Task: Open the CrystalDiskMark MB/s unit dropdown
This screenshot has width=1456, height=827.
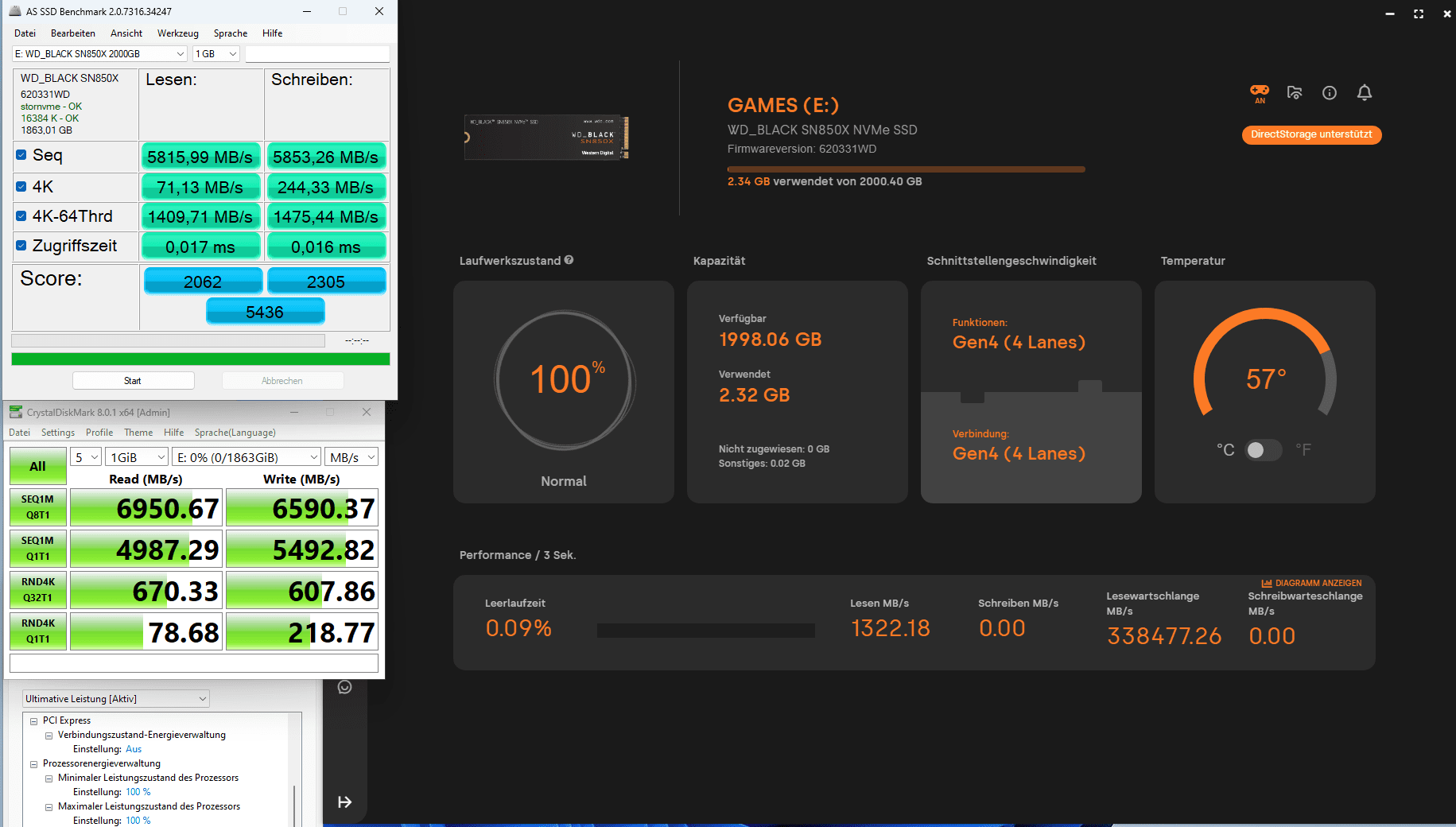Action: coord(352,457)
